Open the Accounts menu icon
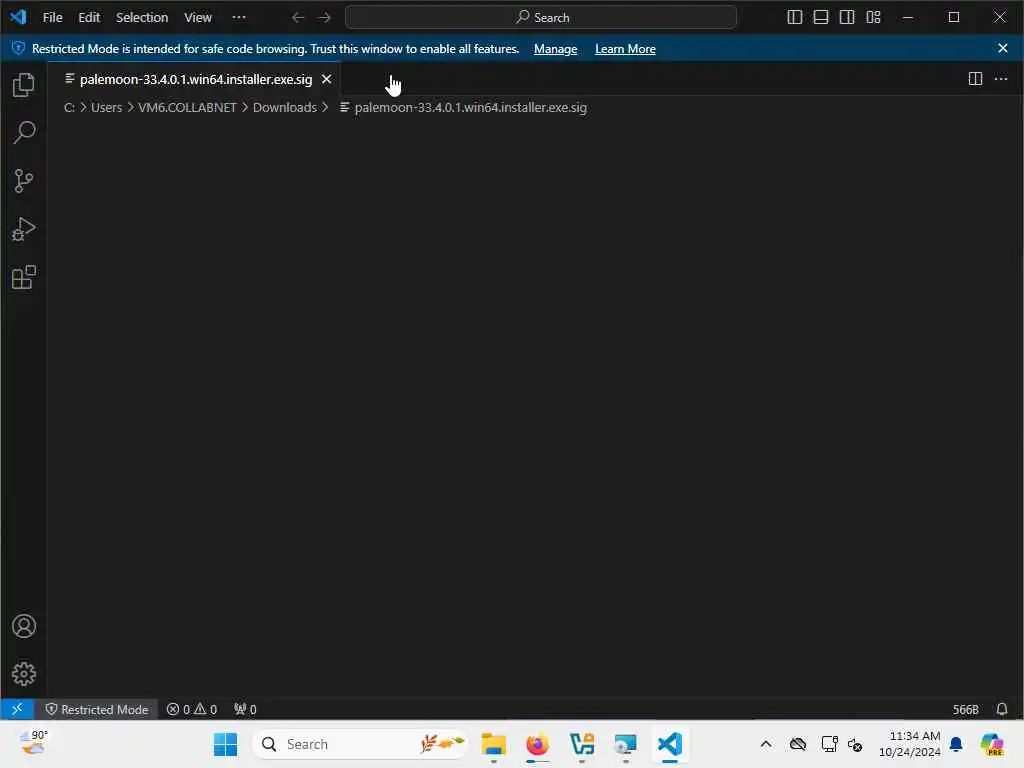This screenshot has height=768, width=1024. [24, 626]
